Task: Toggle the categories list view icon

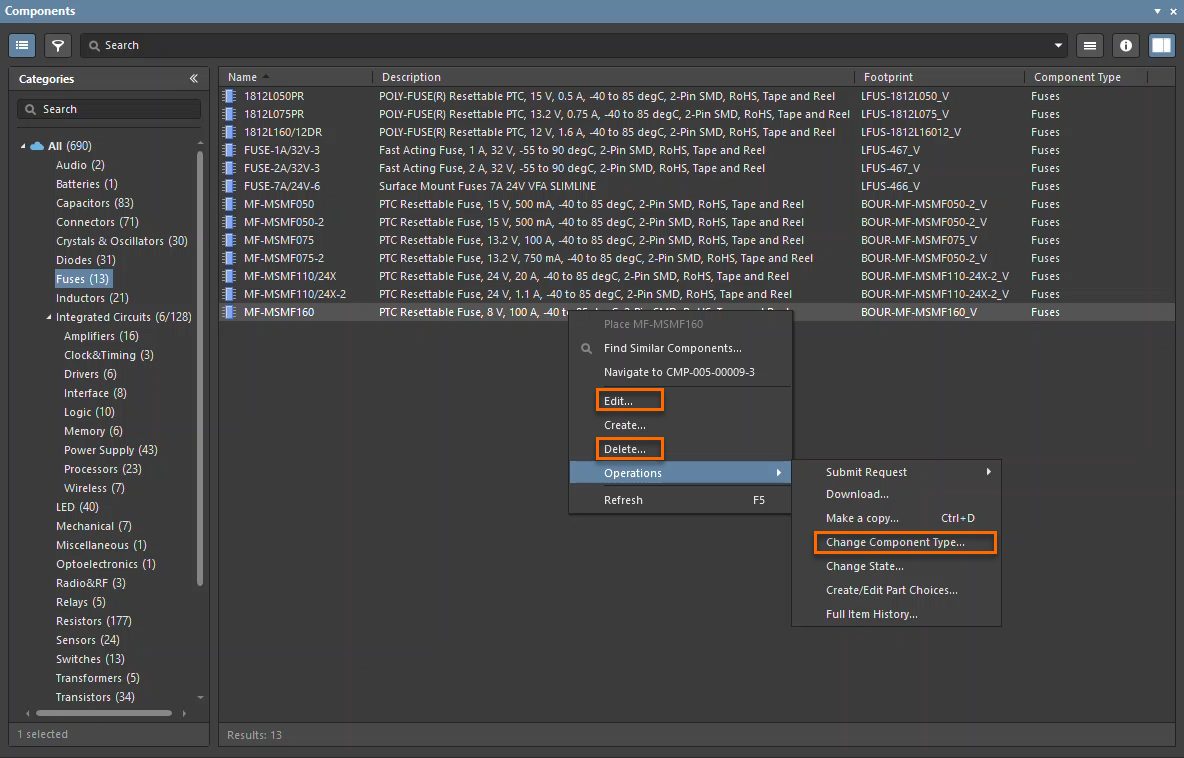Action: [22, 45]
